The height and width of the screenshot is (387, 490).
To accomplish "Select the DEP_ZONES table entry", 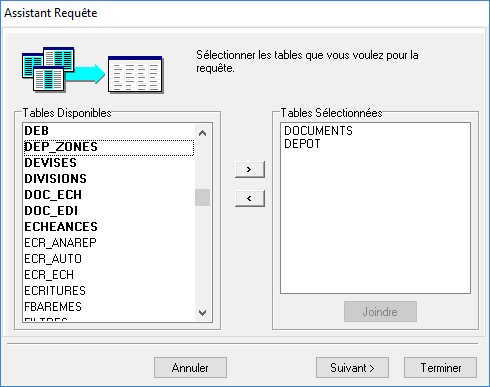I will coord(109,147).
